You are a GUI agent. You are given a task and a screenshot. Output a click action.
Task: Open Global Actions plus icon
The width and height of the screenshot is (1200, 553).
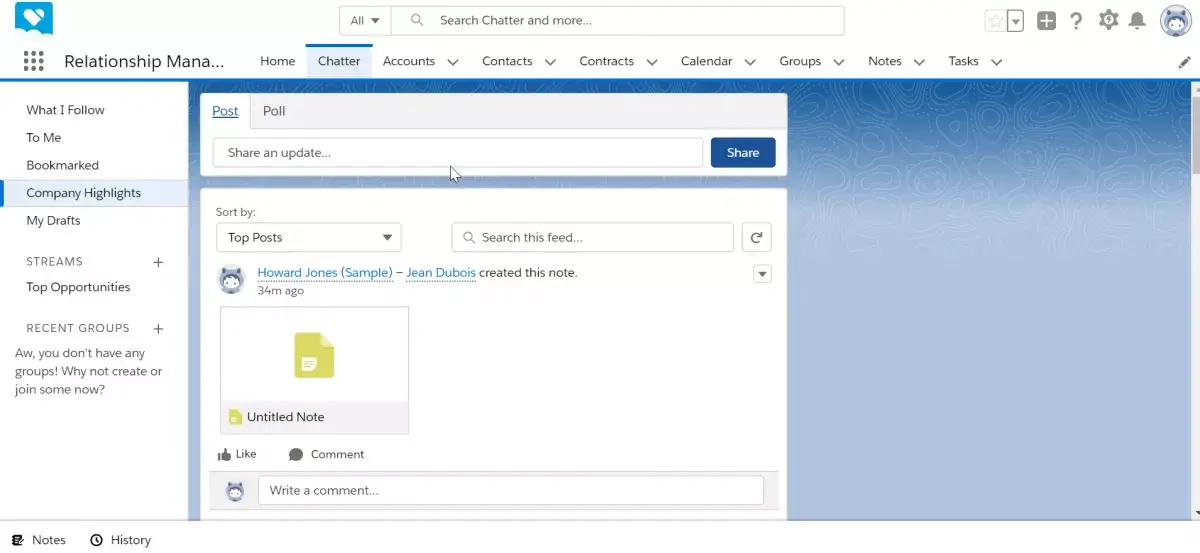pos(1046,21)
